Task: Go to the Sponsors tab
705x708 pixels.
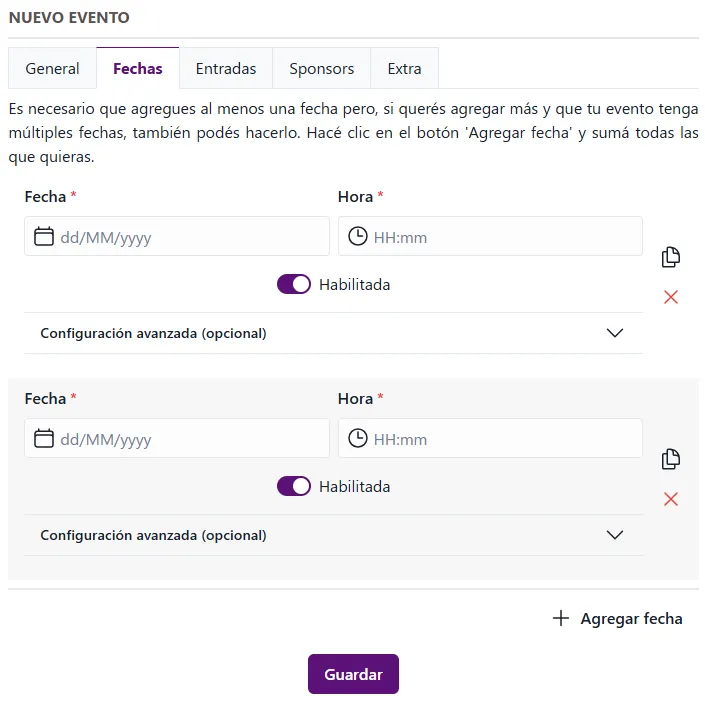Action: pos(322,68)
